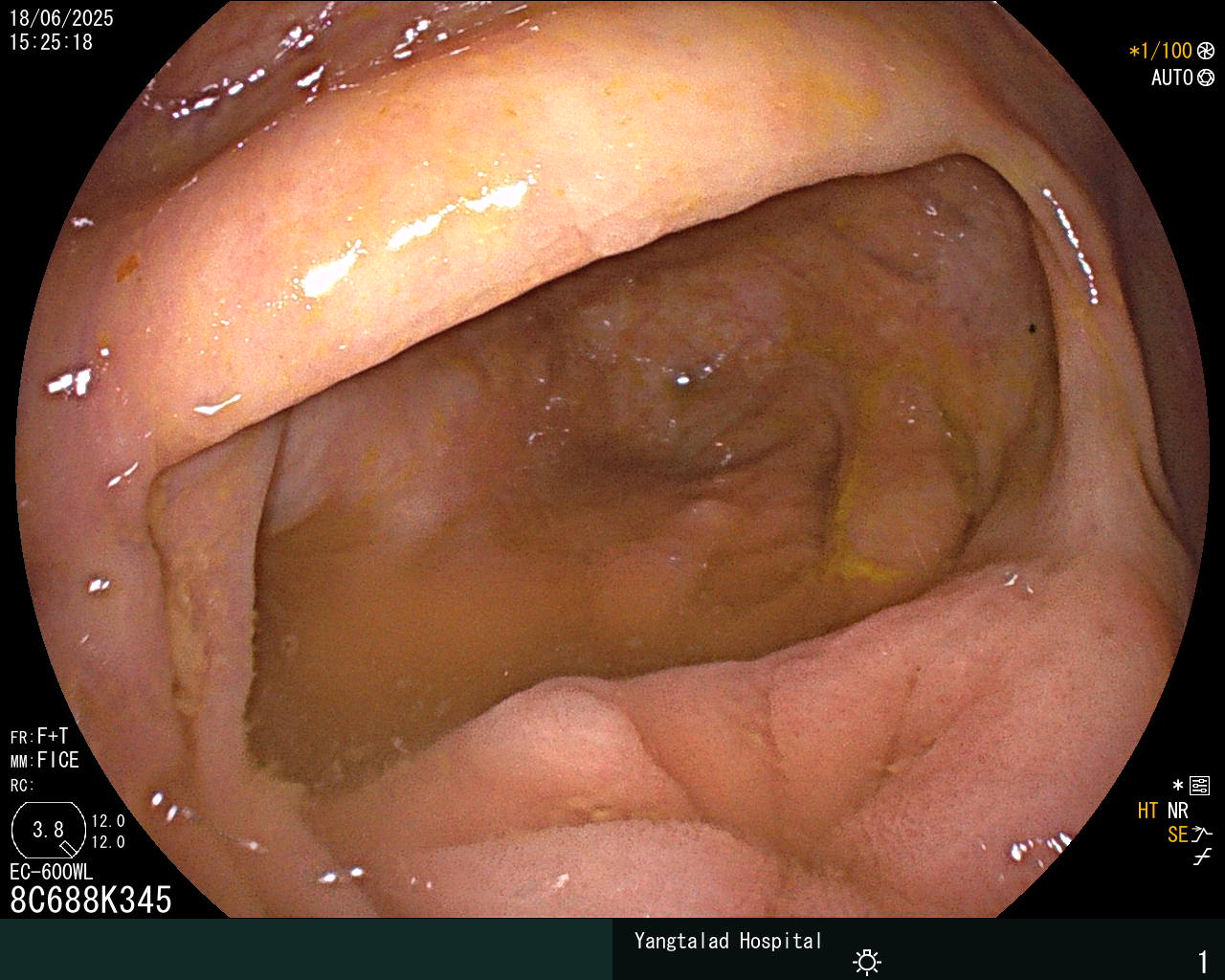Image resolution: width=1225 pixels, height=980 pixels.
Task: Click the settings sliders icon
Action: pos(1200,787)
